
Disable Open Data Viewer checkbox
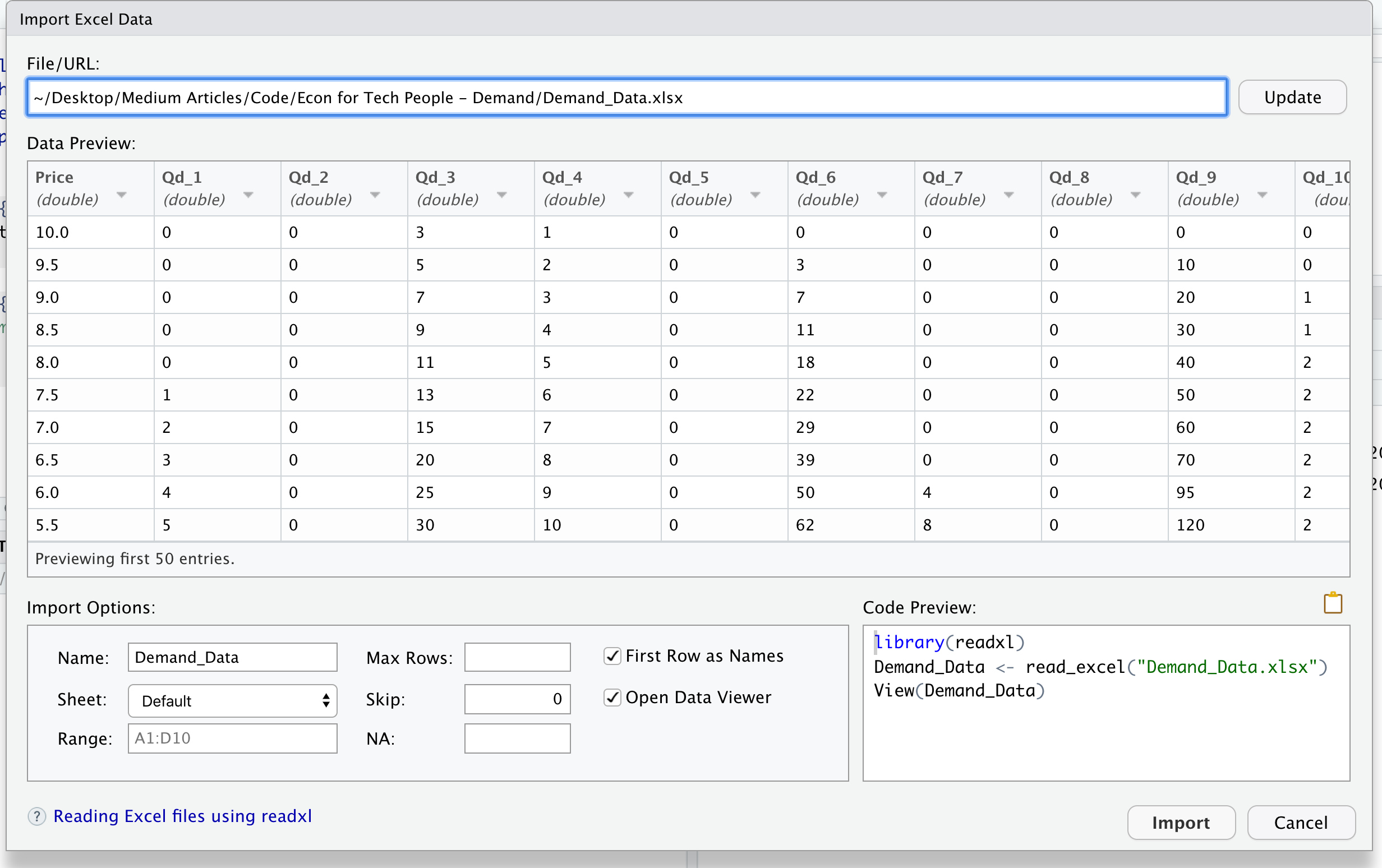612,697
